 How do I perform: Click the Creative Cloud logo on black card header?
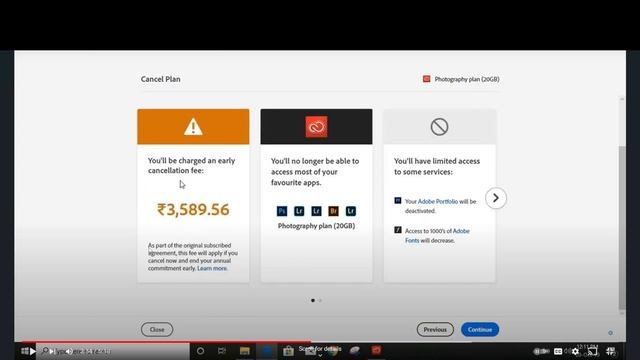click(316, 127)
